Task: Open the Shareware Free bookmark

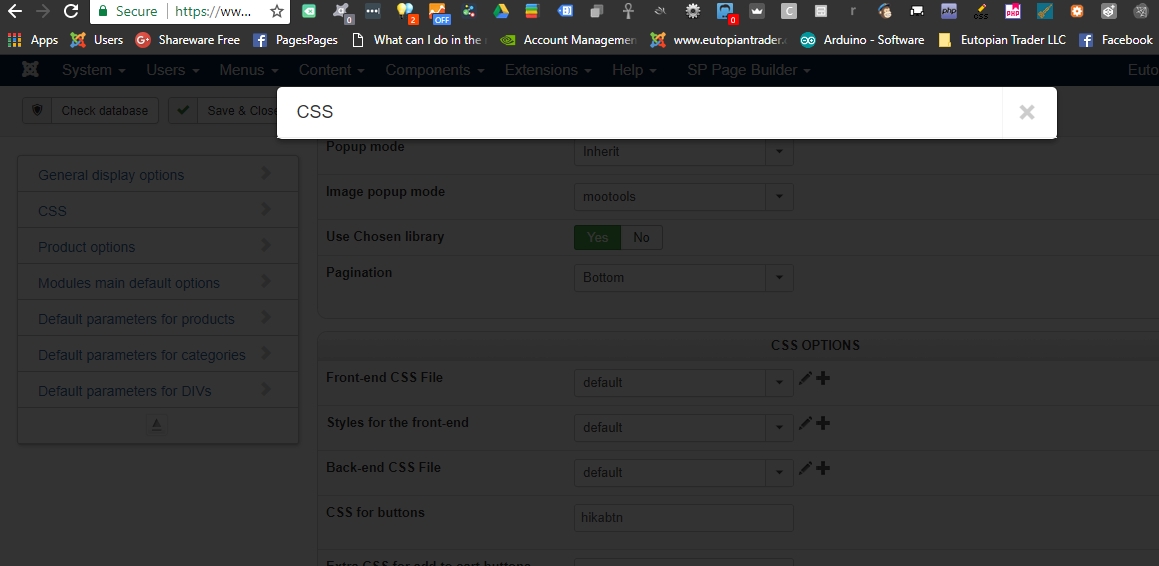Action: point(188,40)
